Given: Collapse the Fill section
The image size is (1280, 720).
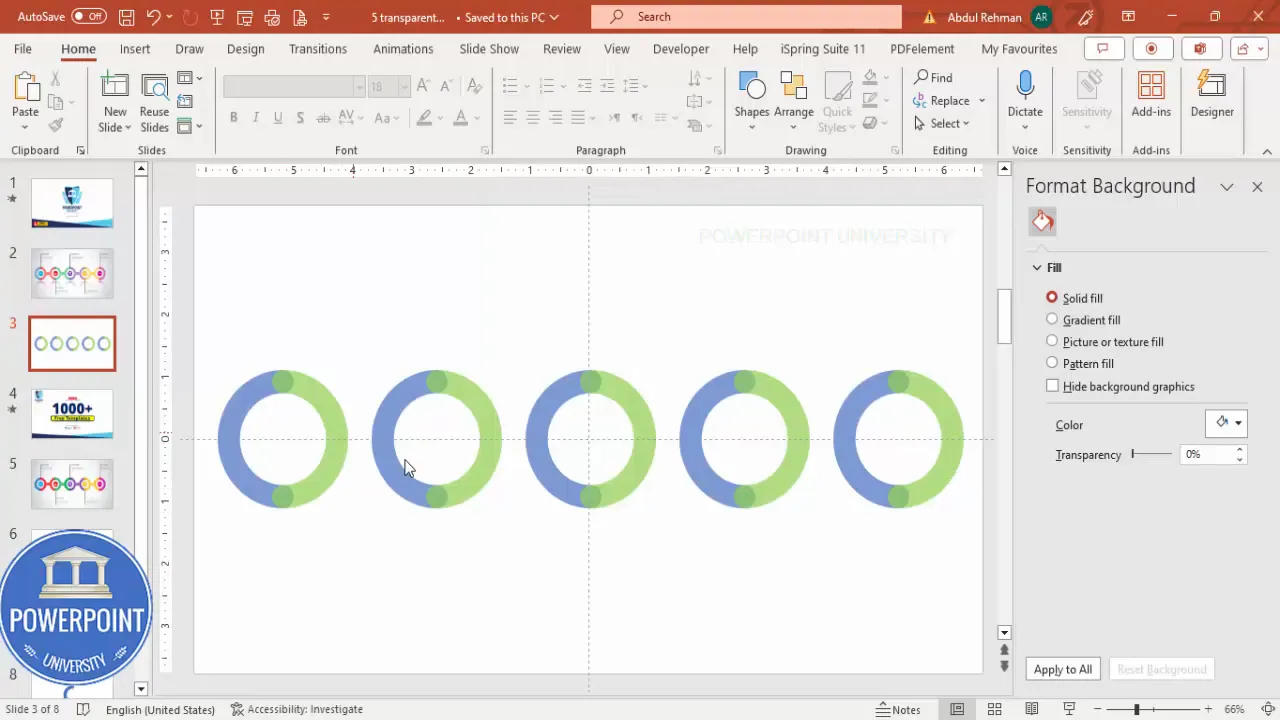Looking at the screenshot, I should click(1037, 267).
